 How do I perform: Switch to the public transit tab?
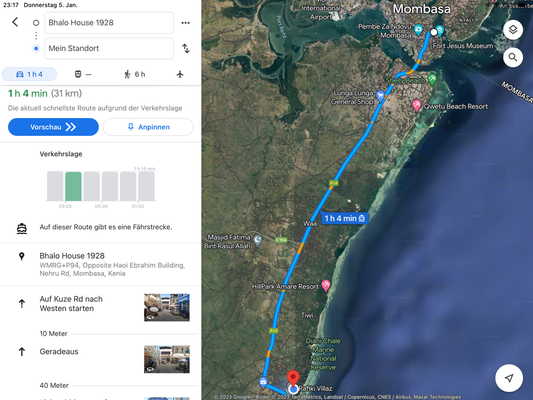pos(83,74)
